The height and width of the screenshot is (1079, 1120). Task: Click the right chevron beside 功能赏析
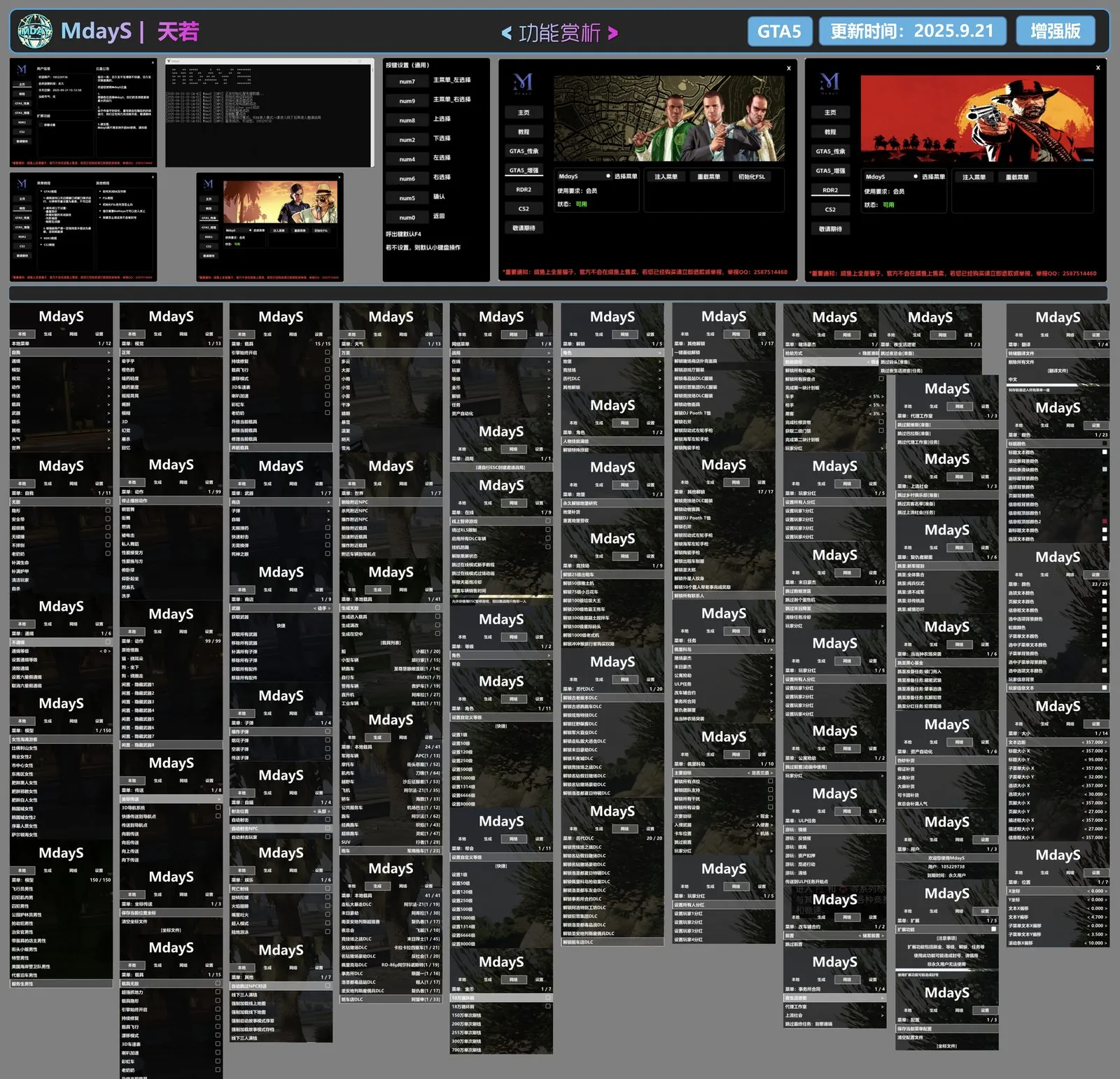612,33
